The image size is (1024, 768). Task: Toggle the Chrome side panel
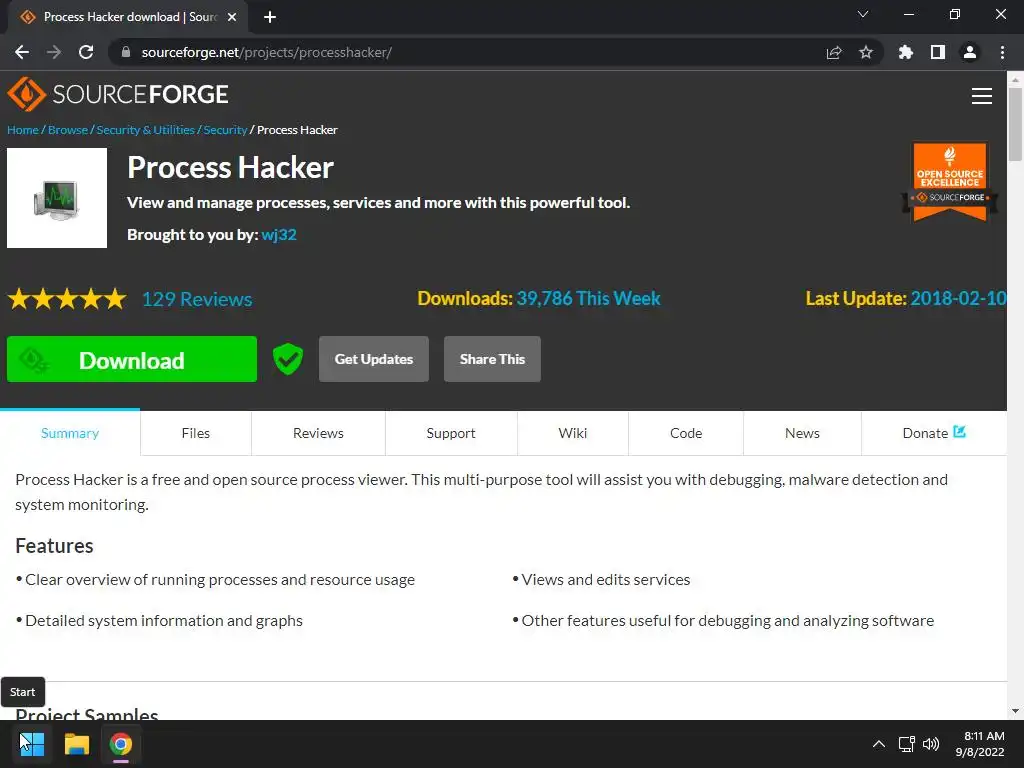(938, 52)
